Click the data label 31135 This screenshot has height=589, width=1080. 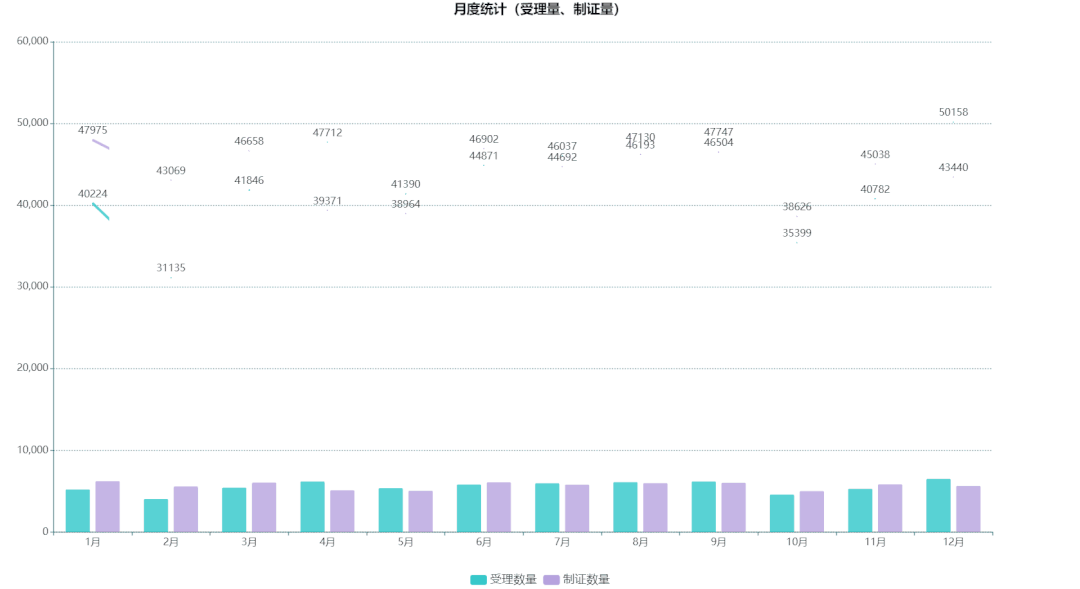coord(171,268)
